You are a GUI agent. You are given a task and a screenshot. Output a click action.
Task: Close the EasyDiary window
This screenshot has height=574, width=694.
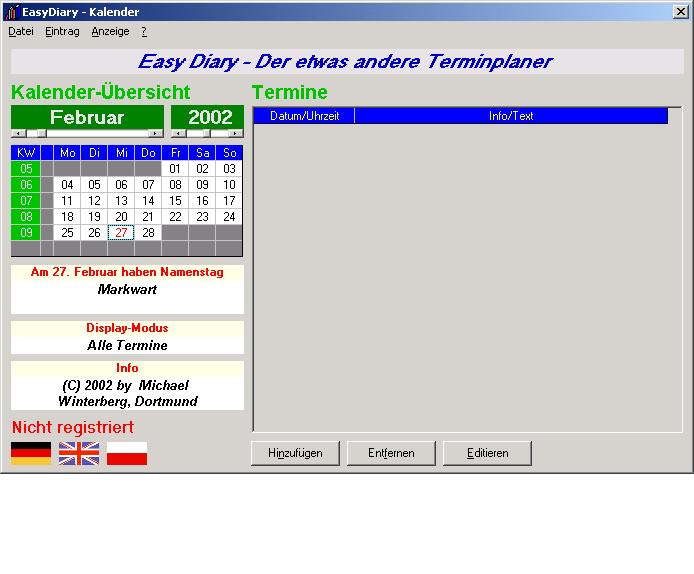[680, 12]
